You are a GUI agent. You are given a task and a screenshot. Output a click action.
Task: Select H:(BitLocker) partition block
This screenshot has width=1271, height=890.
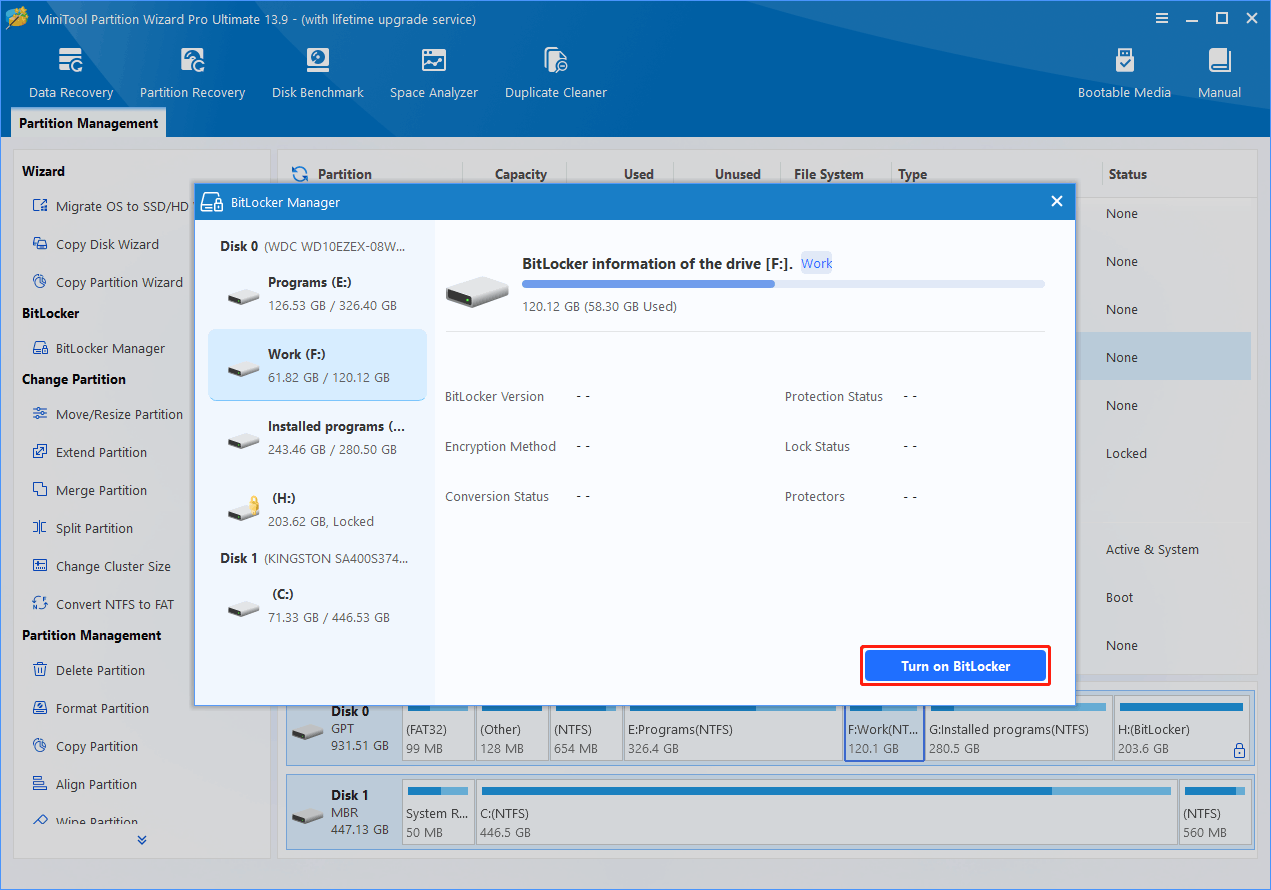coord(1182,730)
